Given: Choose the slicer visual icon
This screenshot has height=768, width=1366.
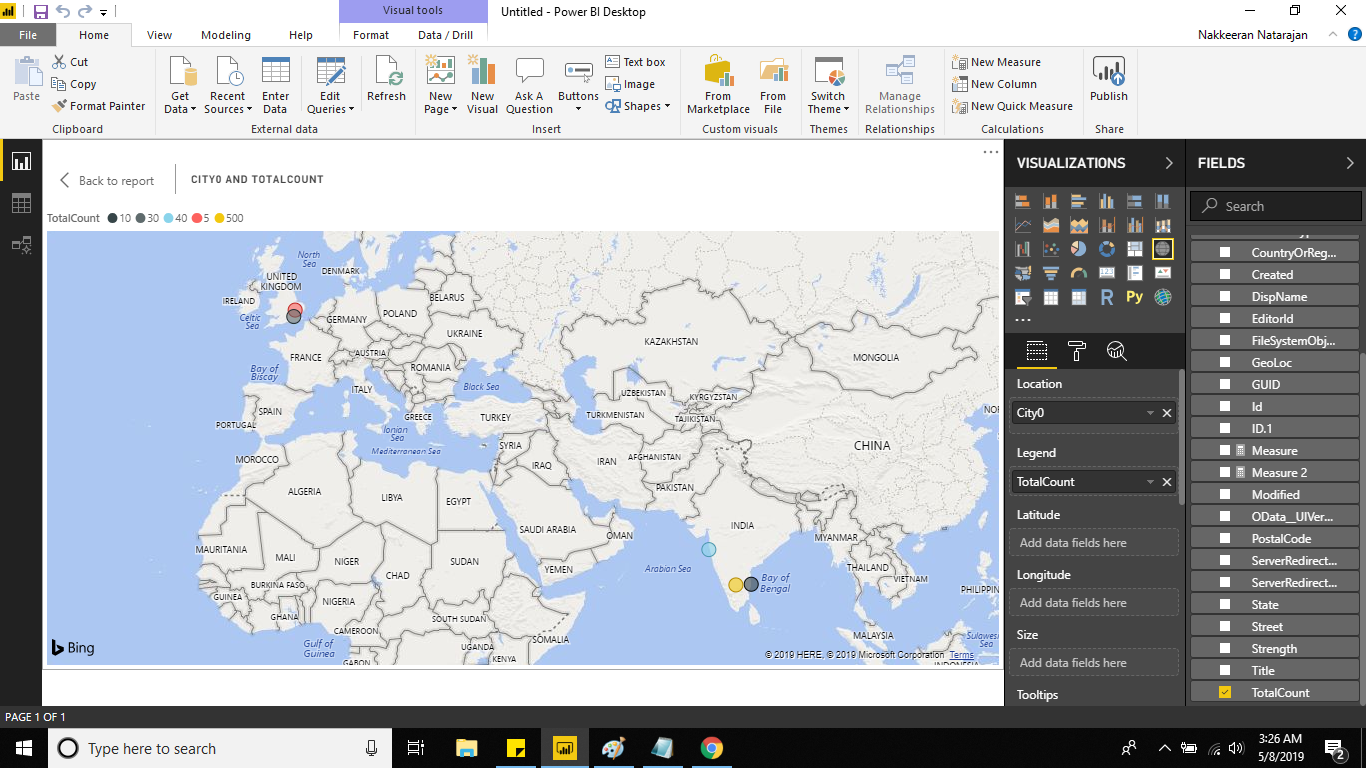Looking at the screenshot, I should (x=1023, y=297).
